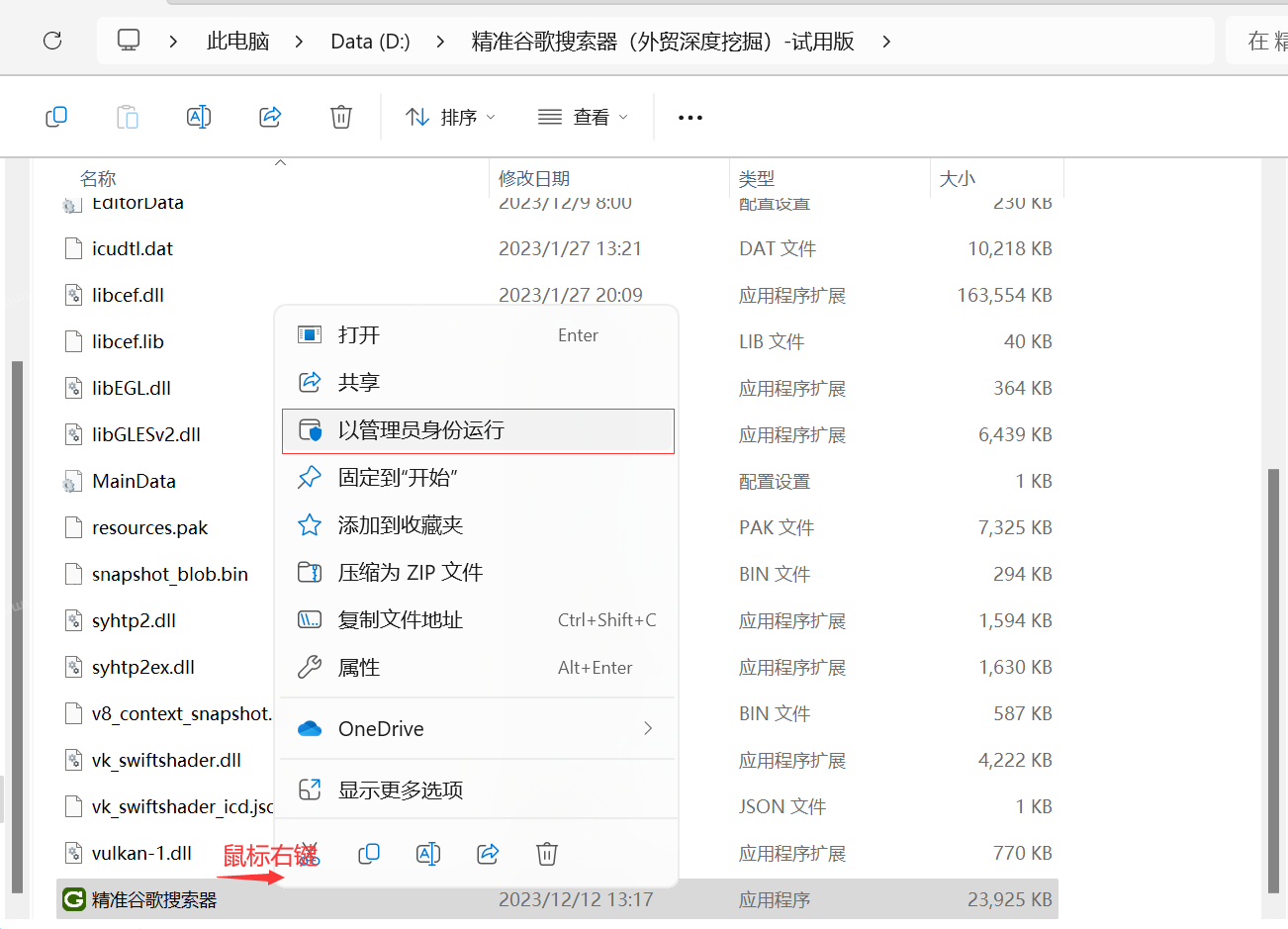Sort by the 名称 column header

coord(98,178)
